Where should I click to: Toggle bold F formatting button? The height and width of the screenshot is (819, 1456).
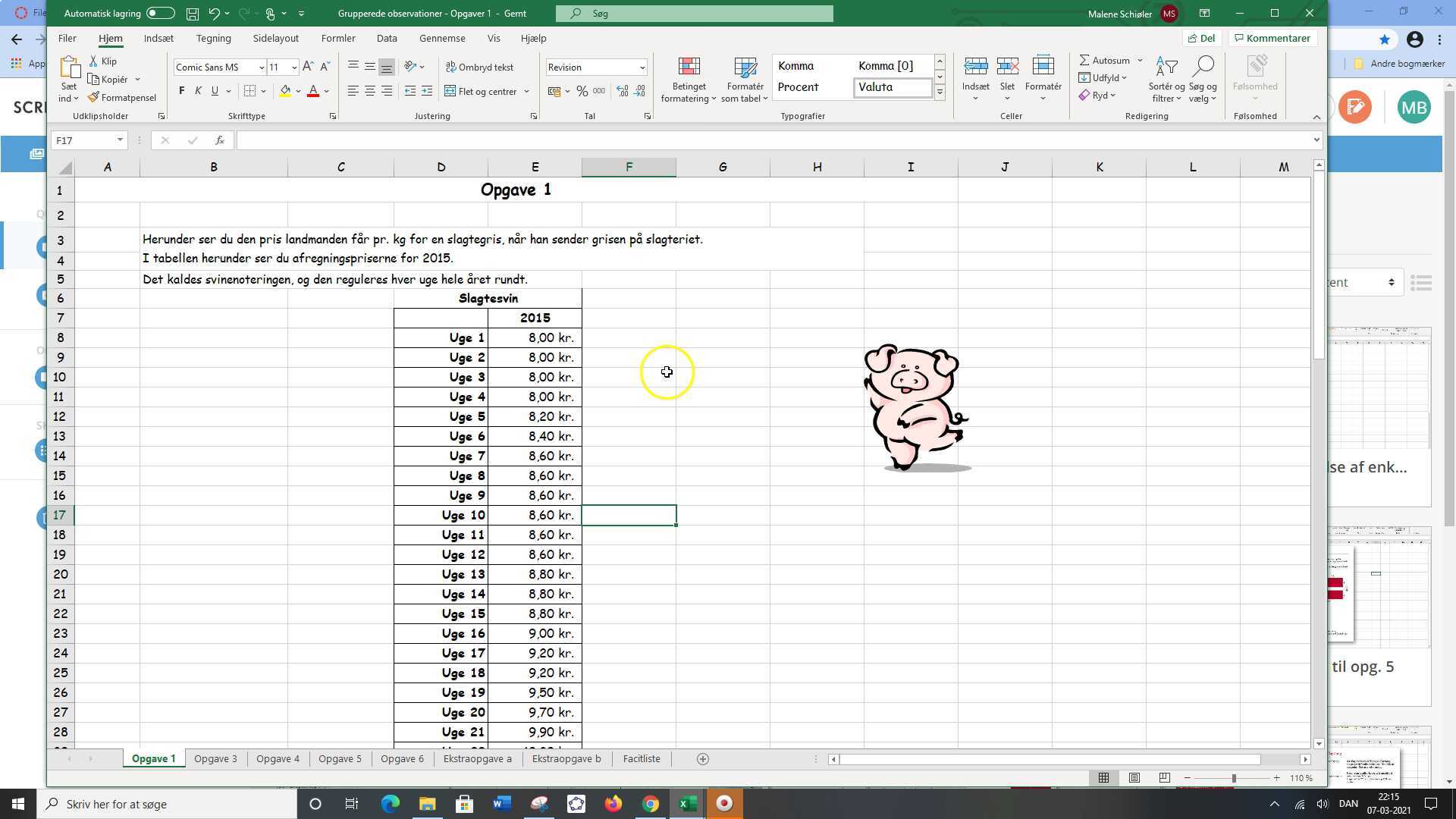click(181, 91)
